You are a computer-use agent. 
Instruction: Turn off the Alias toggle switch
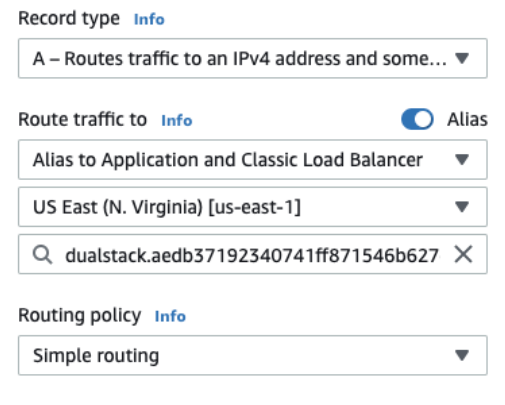tap(417, 119)
